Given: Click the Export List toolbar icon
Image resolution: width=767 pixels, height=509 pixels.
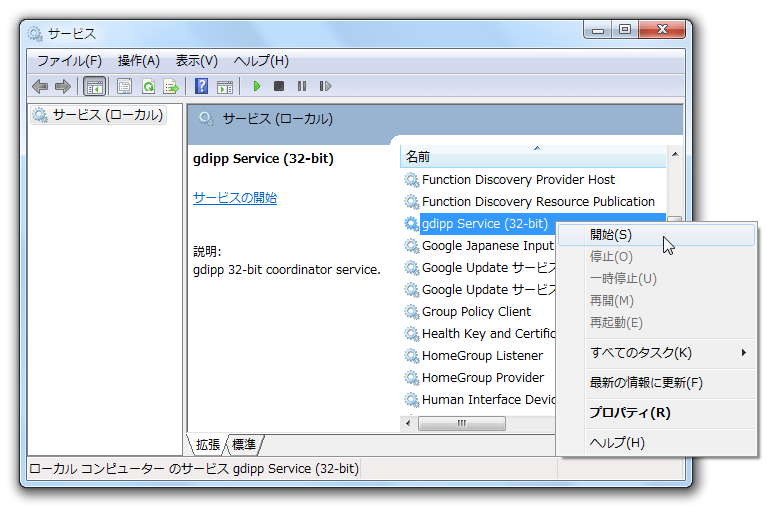Looking at the screenshot, I should pyautogui.click(x=171, y=87).
